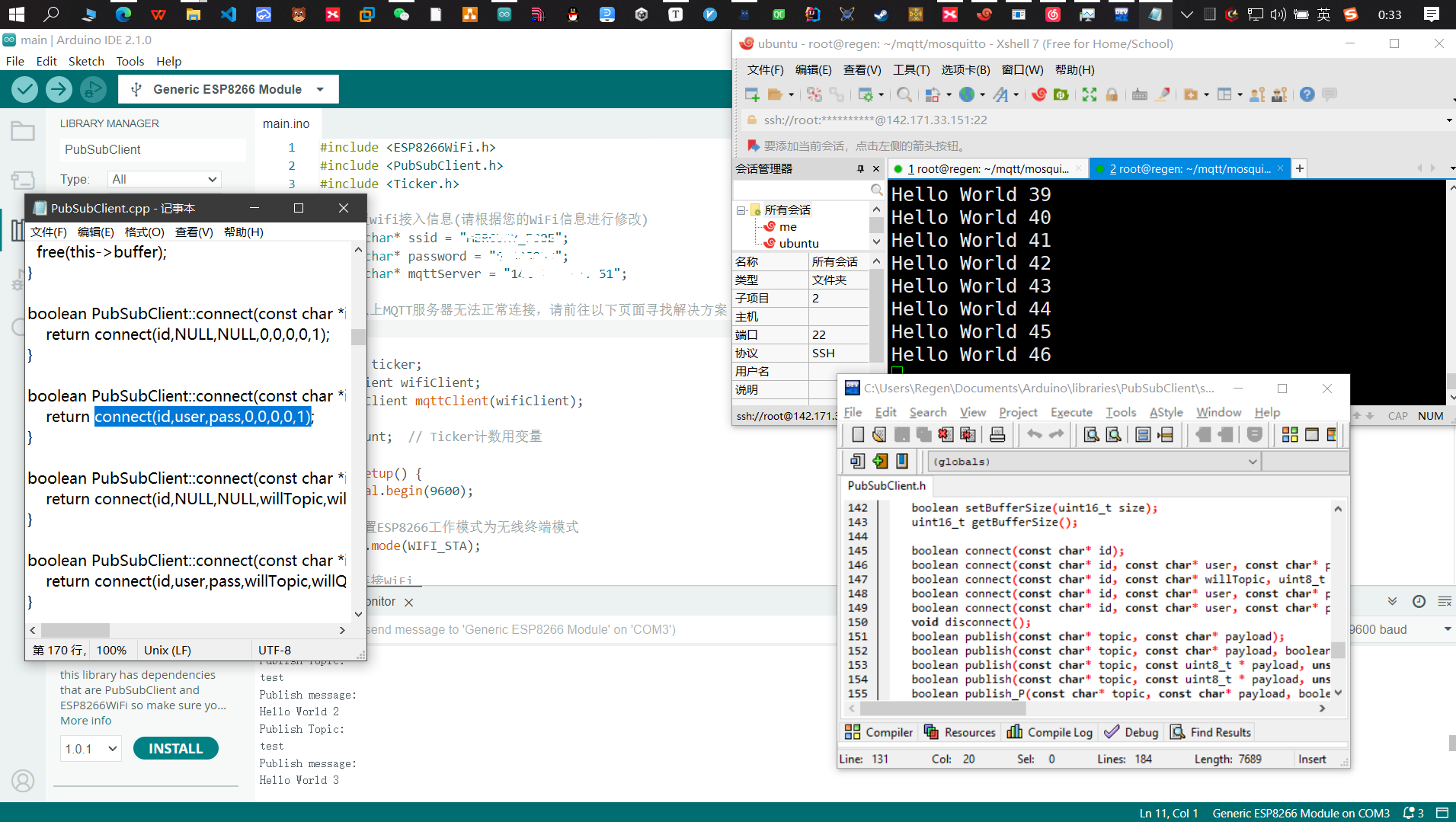Click the Xshell help question mark icon
Viewport: 1456px width, 822px height.
coord(1307,94)
